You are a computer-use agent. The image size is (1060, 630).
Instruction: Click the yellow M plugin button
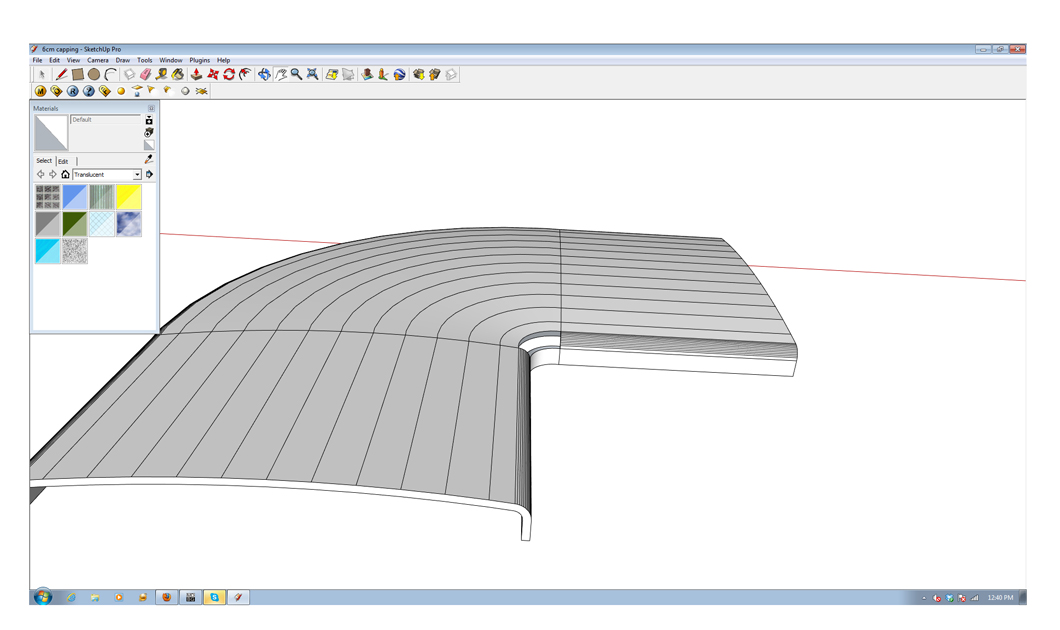coord(41,91)
